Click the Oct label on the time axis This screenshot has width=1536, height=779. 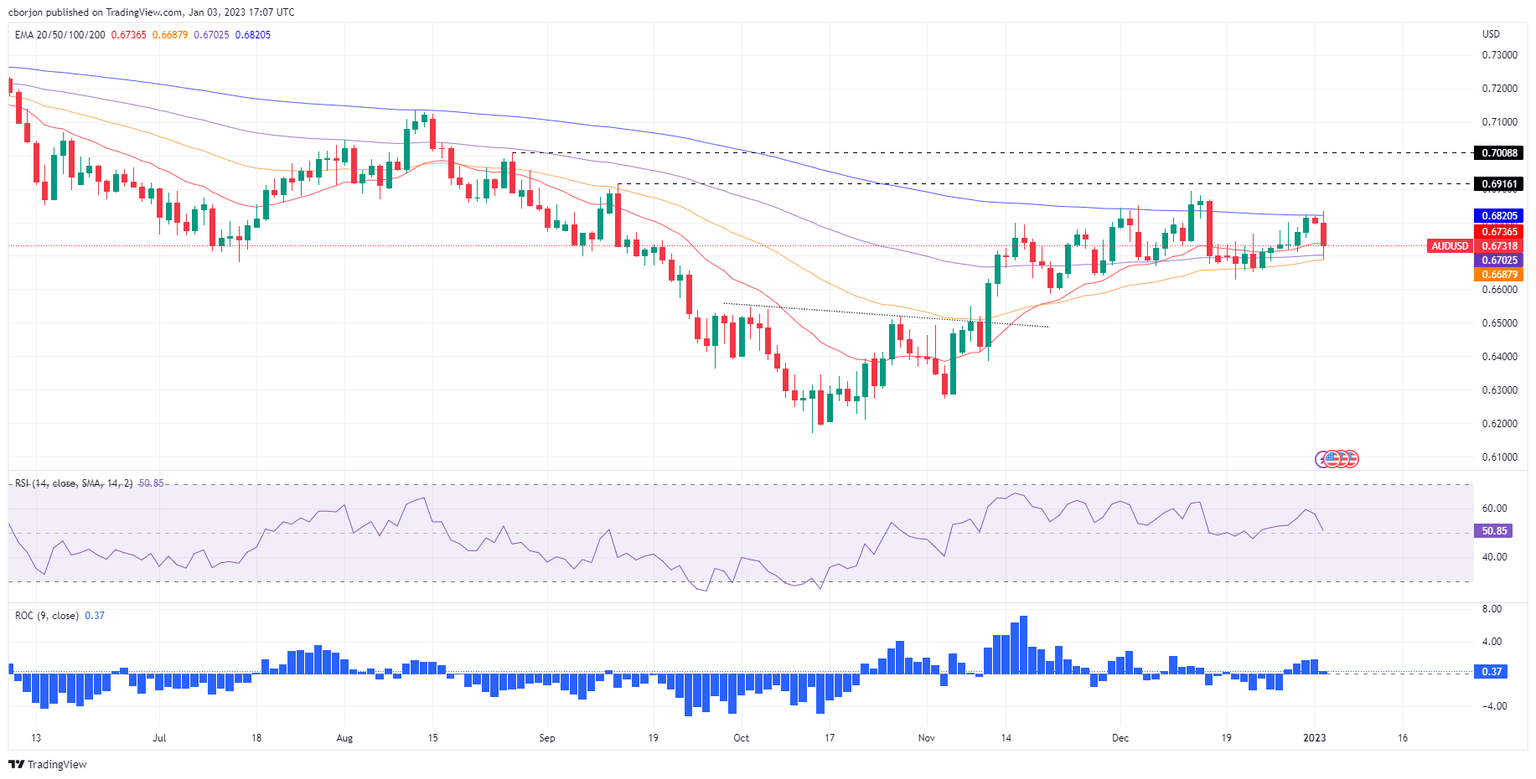740,736
